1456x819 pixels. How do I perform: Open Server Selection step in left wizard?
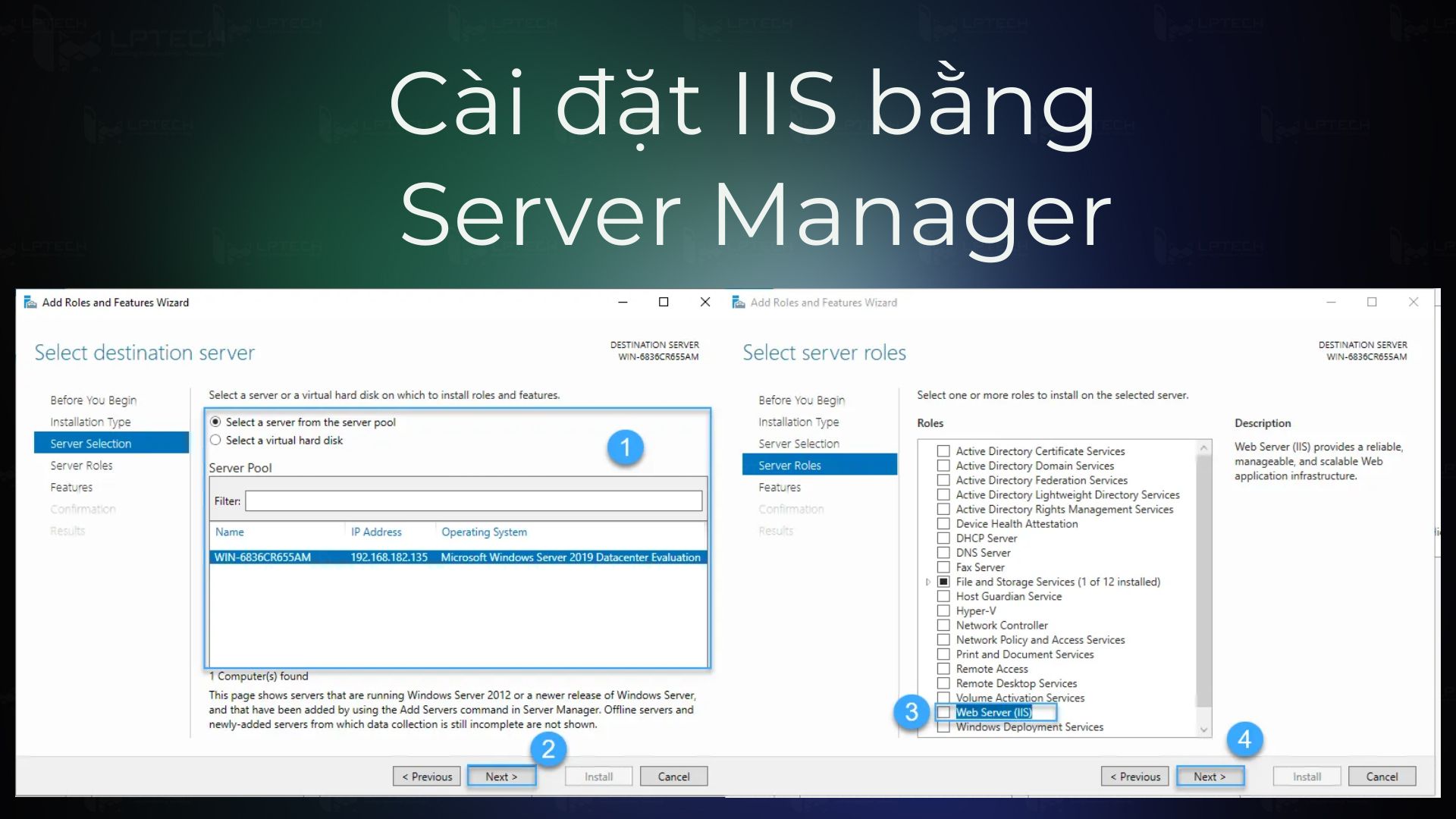pyautogui.click(x=111, y=443)
